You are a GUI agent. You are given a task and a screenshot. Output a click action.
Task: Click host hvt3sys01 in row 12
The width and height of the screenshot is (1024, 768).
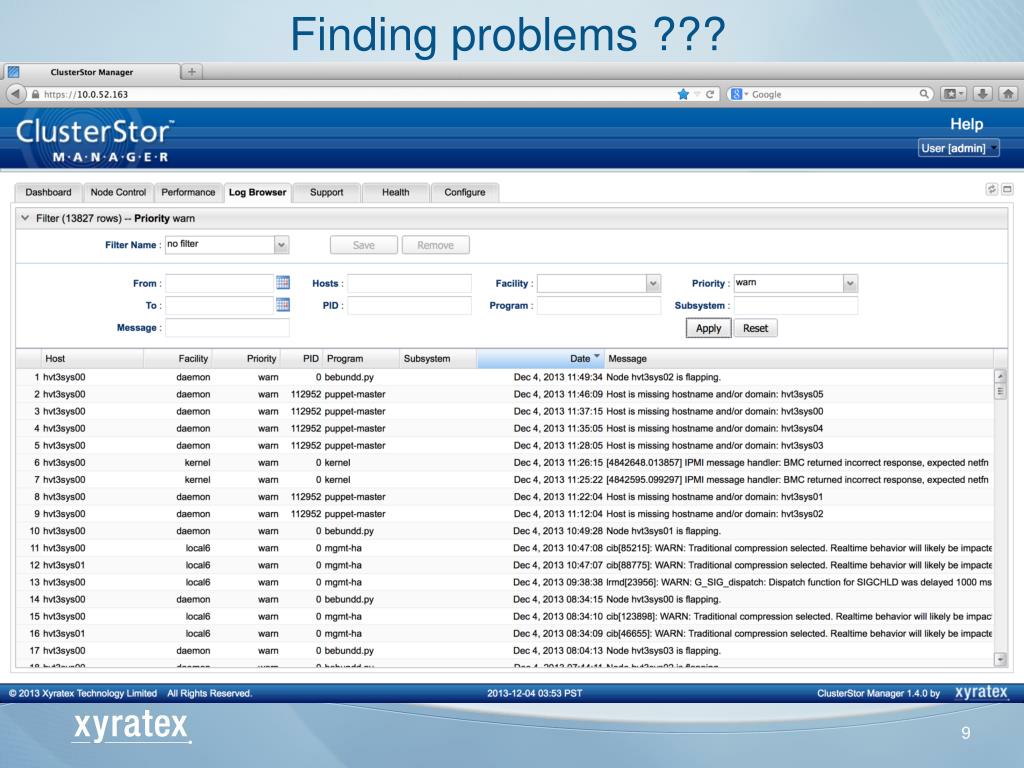coord(64,565)
